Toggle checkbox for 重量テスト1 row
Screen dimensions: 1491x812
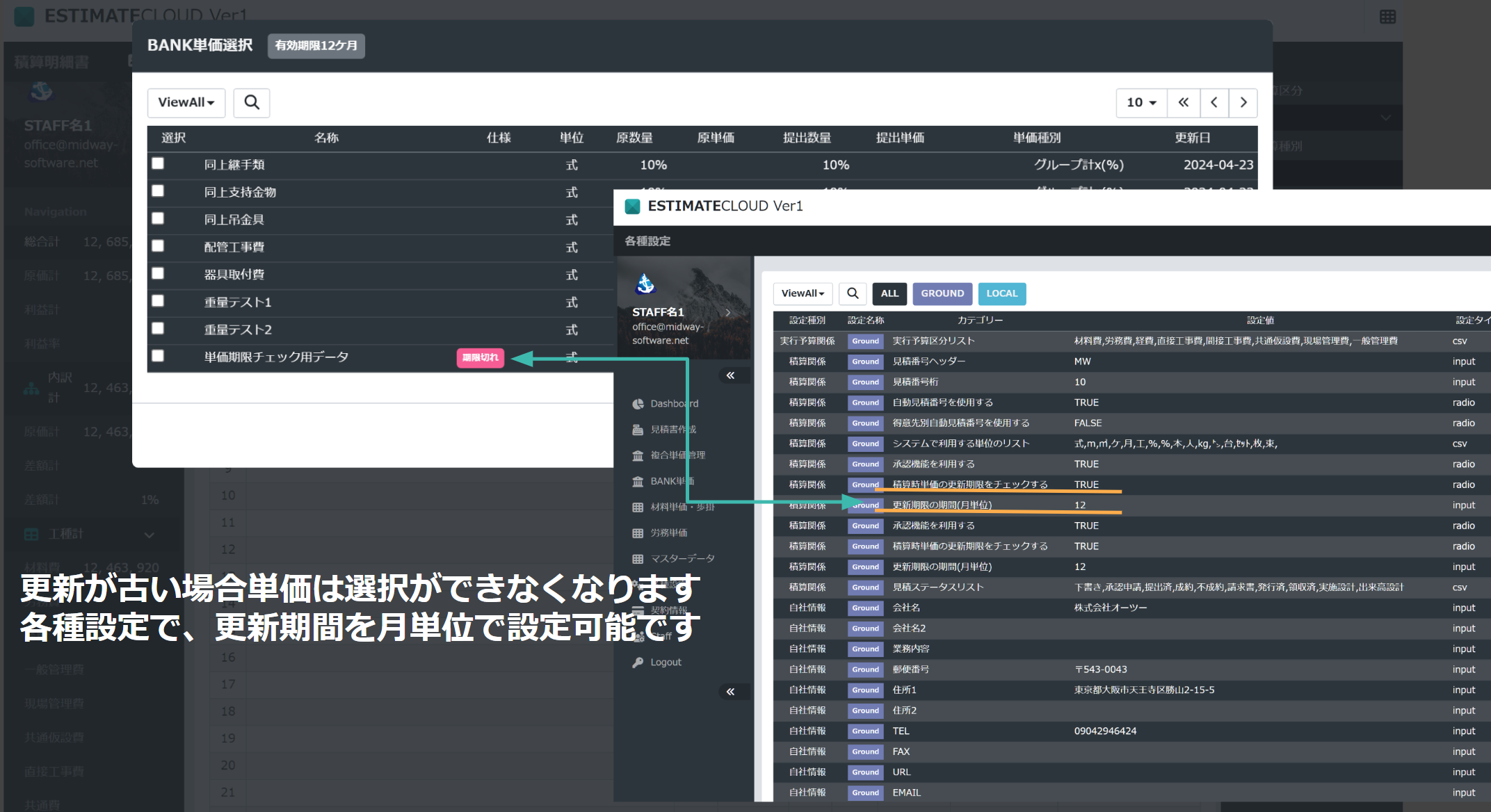(x=160, y=300)
